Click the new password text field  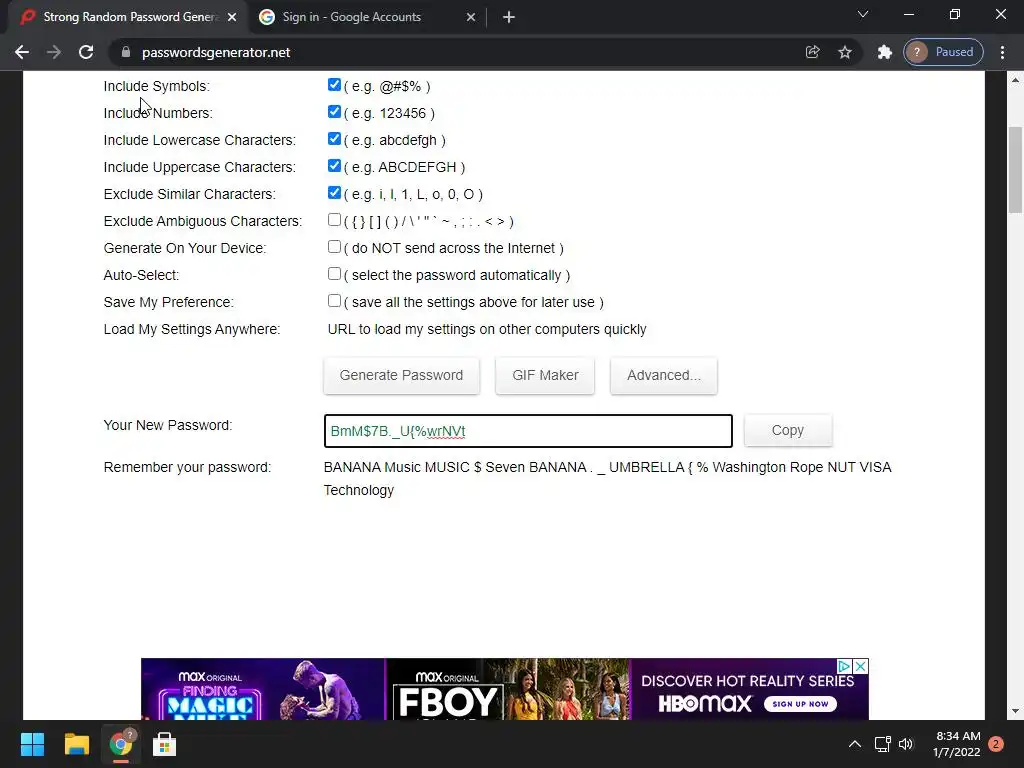[x=528, y=431]
